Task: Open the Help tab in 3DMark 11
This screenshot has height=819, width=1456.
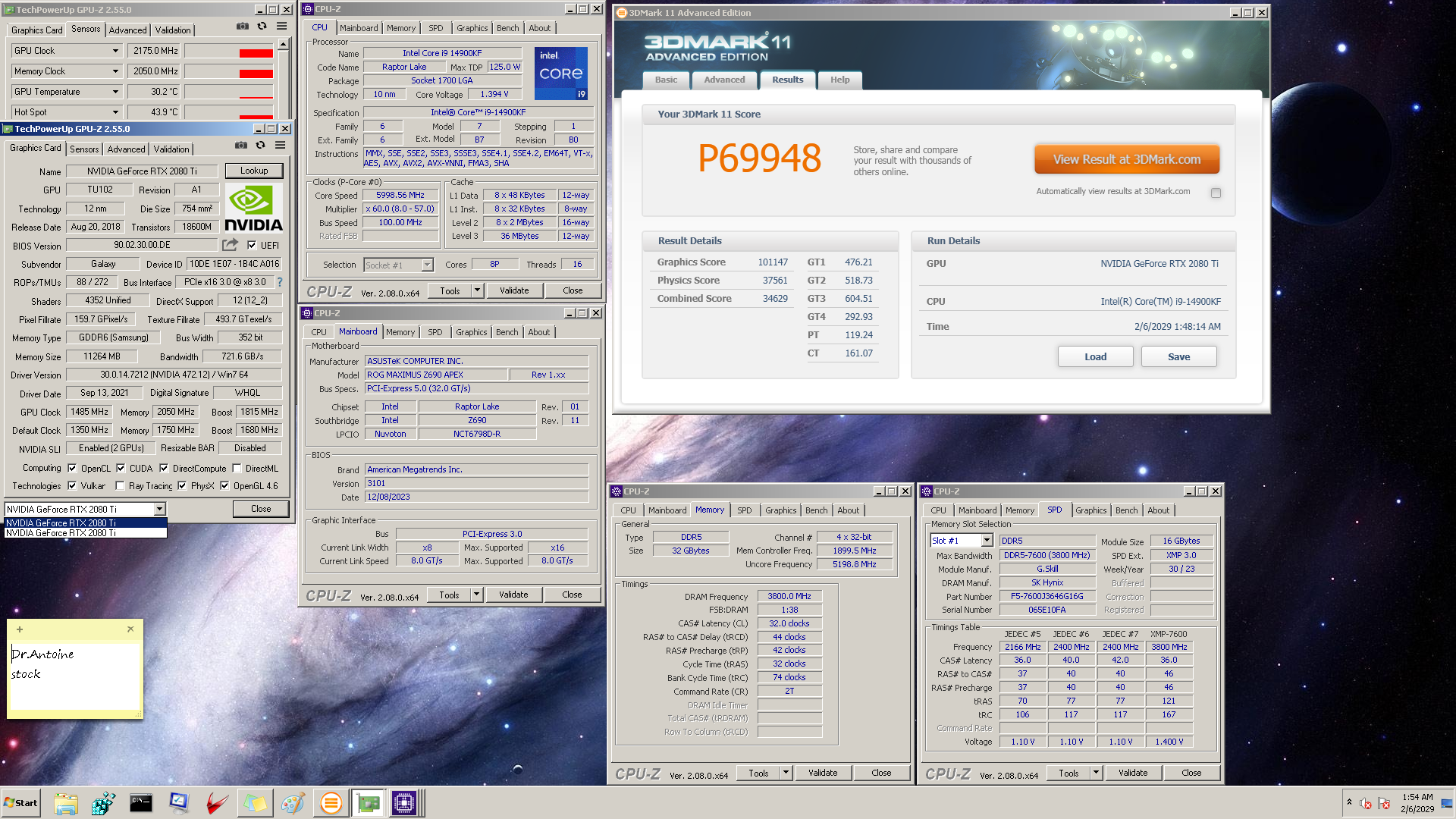Action: pos(839,80)
